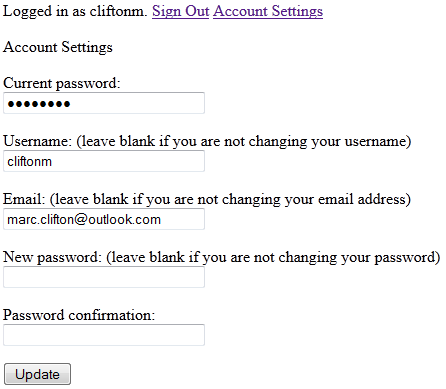Click the username 'leave blank' hint text
The width and height of the screenshot is (446, 389).
coord(244,142)
